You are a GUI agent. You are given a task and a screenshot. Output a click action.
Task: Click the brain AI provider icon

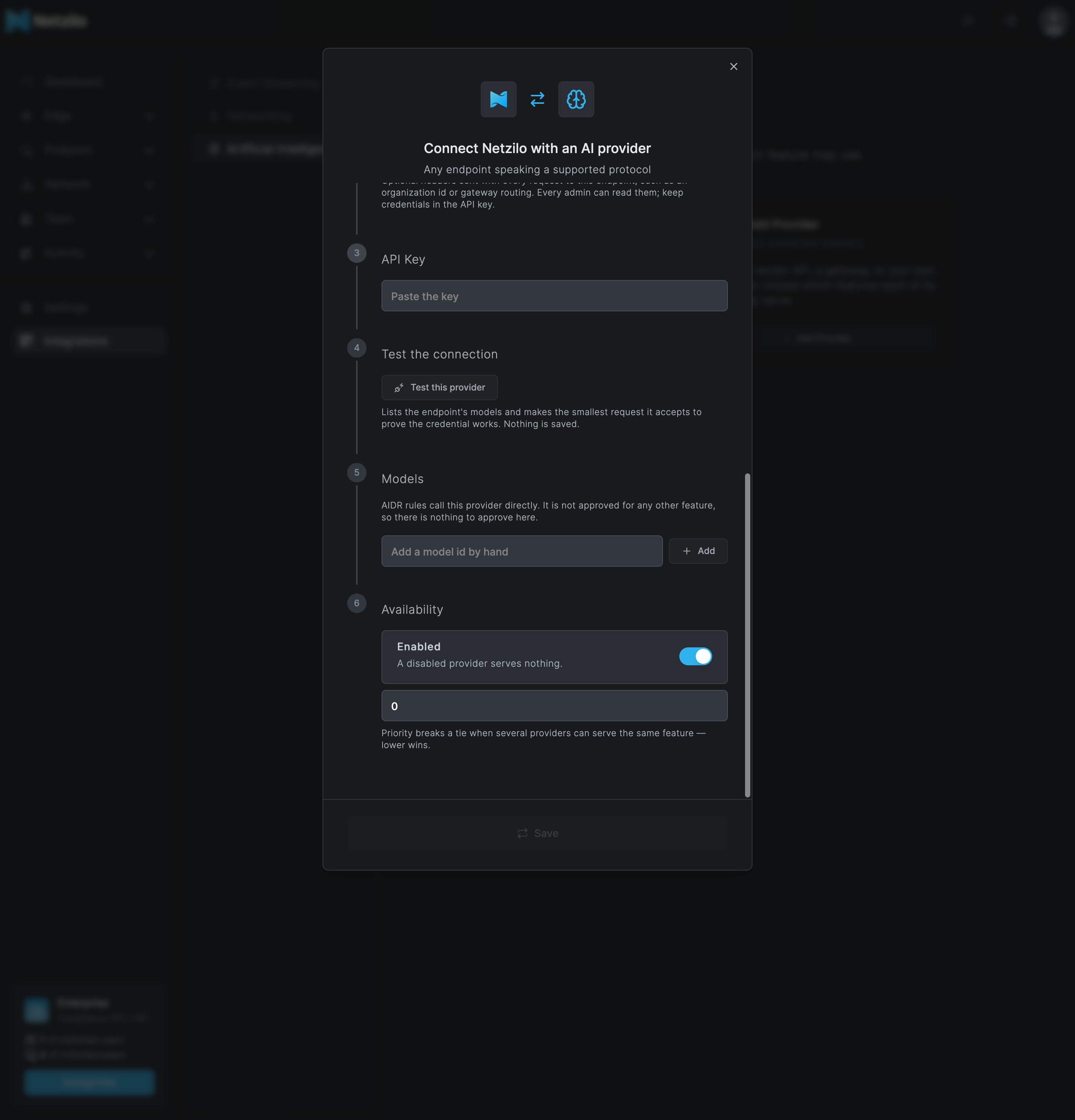pyautogui.click(x=576, y=99)
